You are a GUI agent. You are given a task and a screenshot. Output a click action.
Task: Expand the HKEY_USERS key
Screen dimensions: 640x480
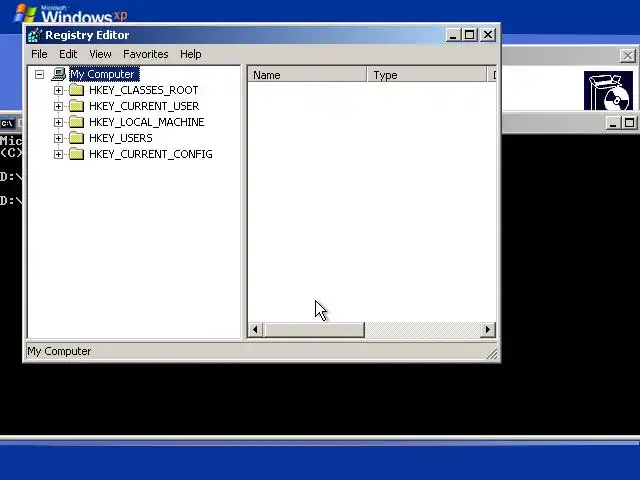pyautogui.click(x=58, y=138)
